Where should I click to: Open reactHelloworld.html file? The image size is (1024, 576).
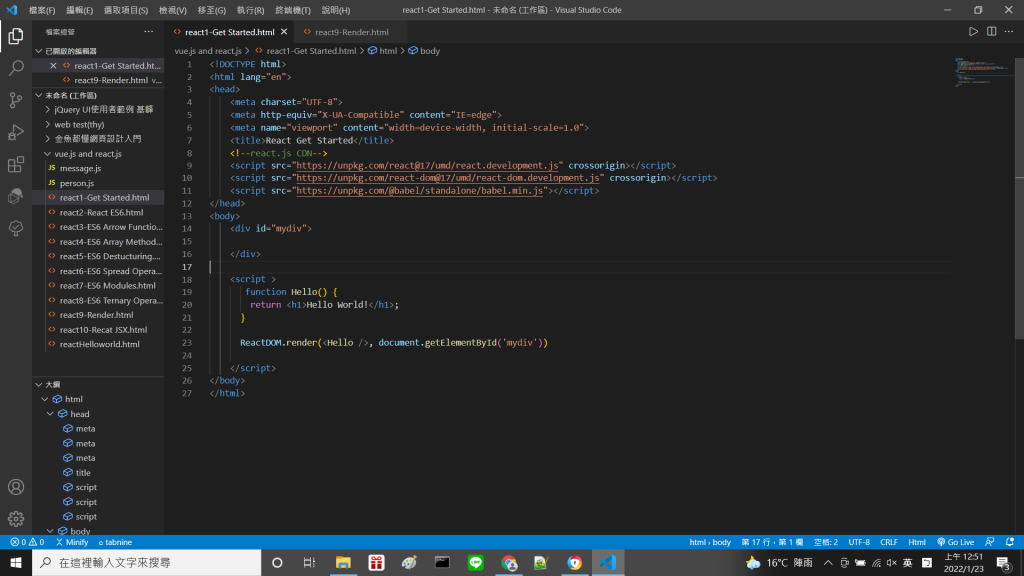pyautogui.click(x=98, y=344)
